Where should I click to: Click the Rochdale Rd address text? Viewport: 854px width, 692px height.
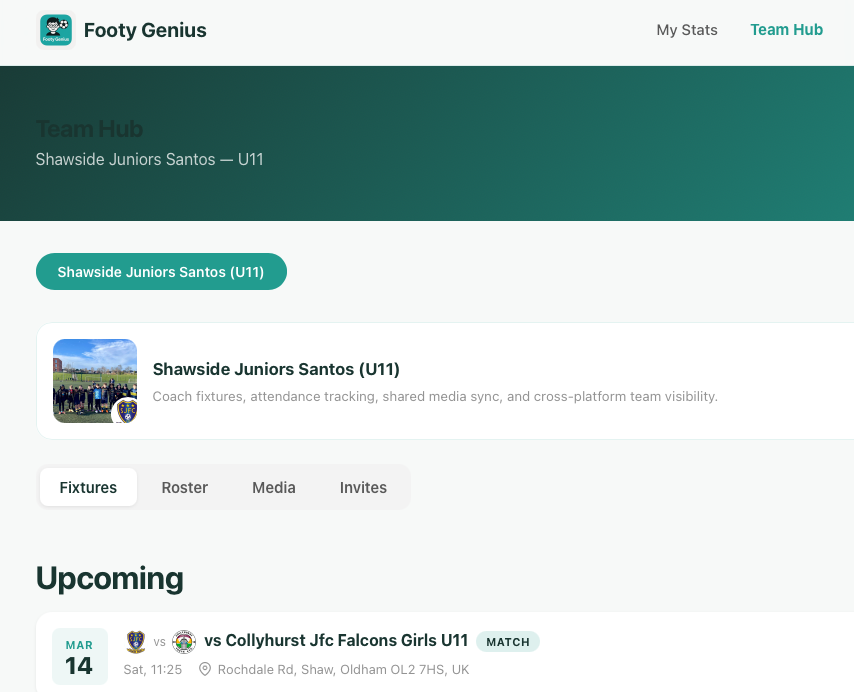coord(344,669)
